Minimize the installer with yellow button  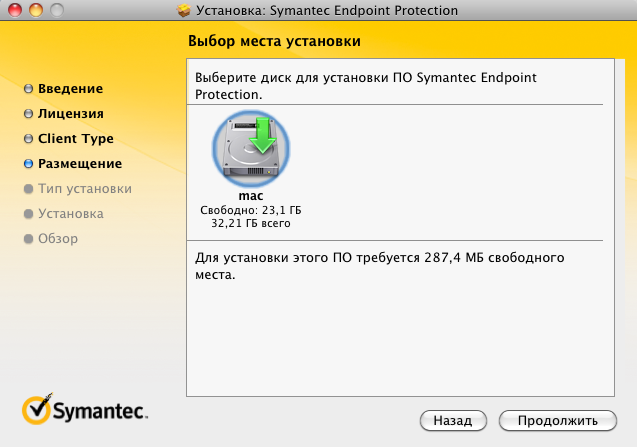tap(33, 11)
